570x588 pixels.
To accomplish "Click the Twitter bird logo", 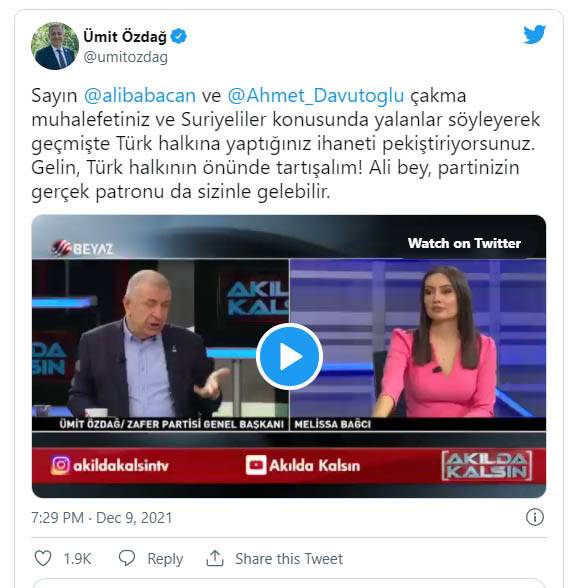I will 534,34.
